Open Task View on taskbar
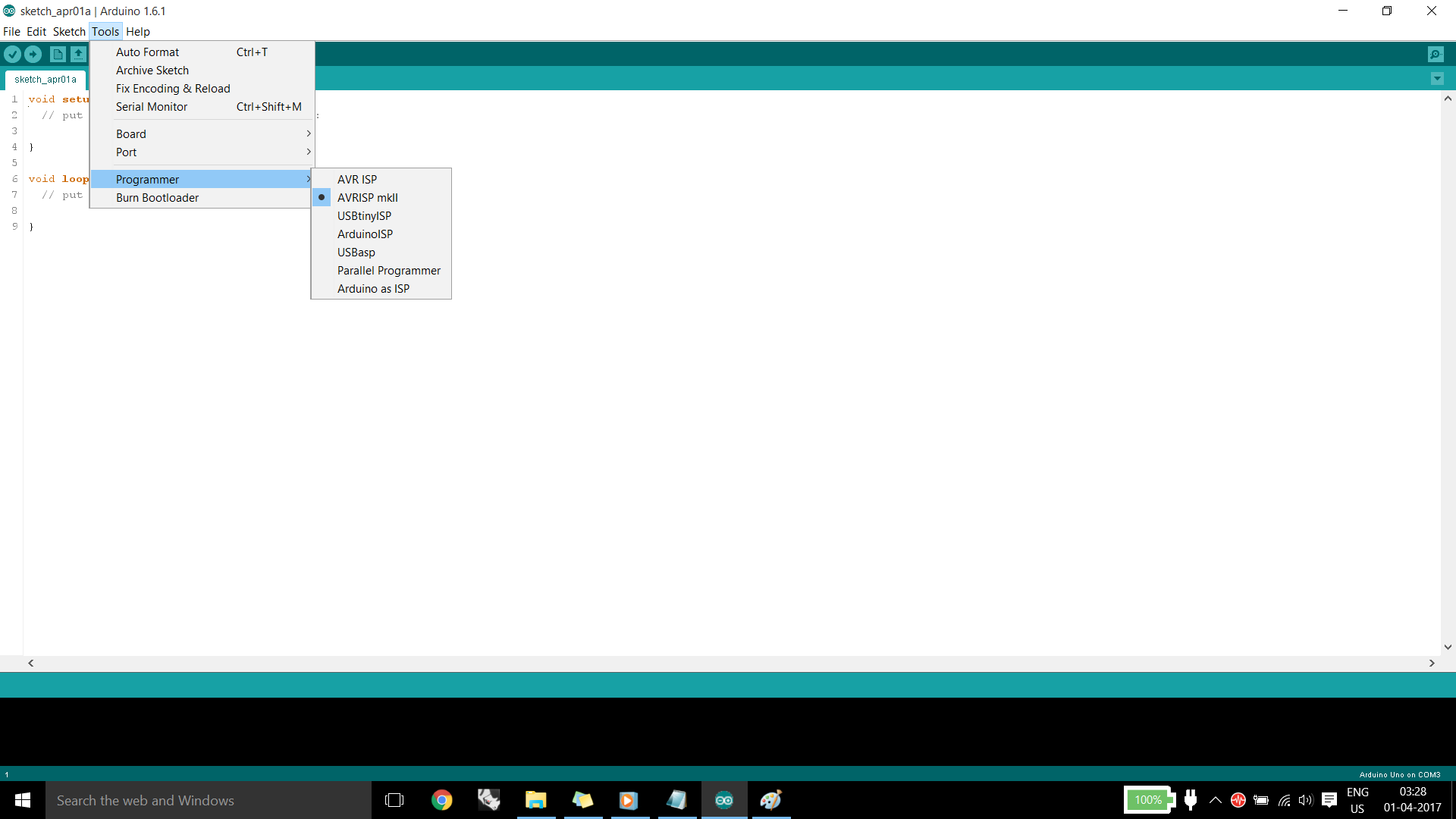The image size is (1456, 819). click(x=394, y=800)
